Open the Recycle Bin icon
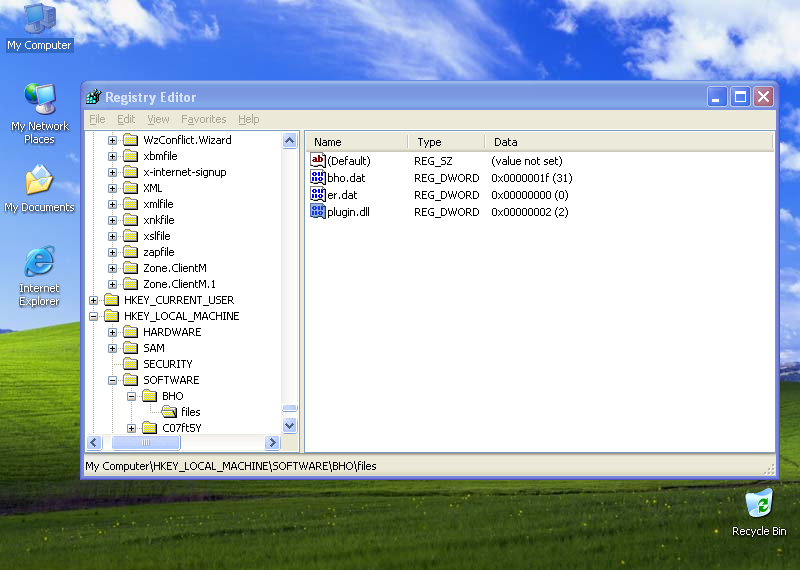Image resolution: width=800 pixels, height=570 pixels. pos(759,513)
